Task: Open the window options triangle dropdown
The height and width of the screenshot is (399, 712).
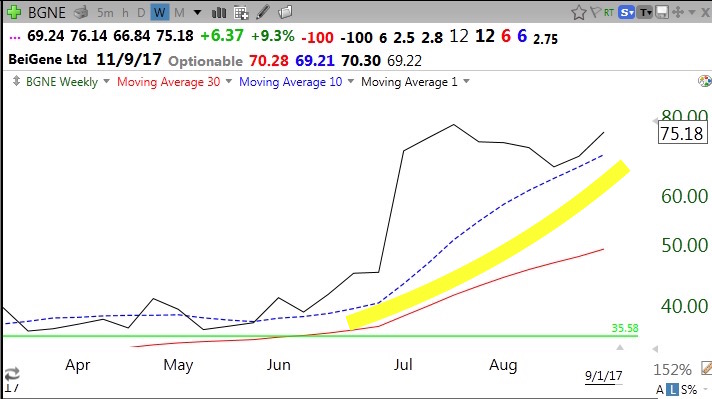Action: click(x=692, y=13)
